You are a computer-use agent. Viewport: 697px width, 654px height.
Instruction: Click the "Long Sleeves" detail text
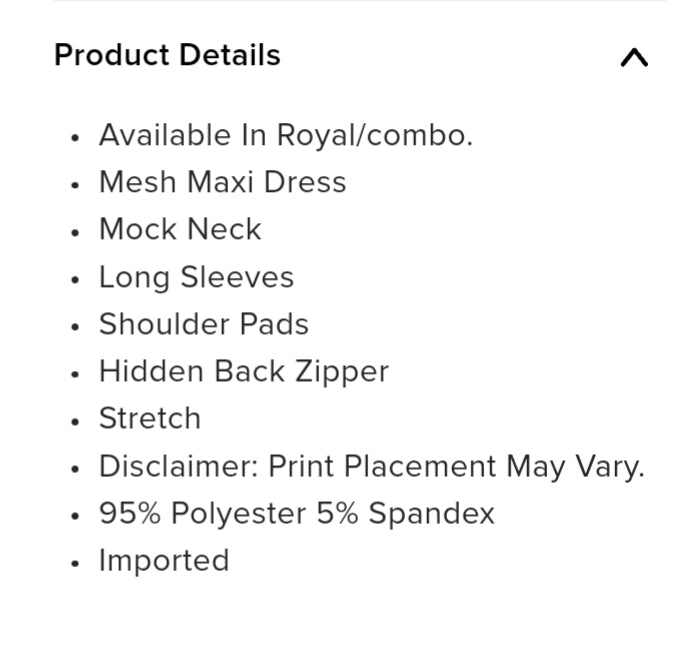[196, 277]
